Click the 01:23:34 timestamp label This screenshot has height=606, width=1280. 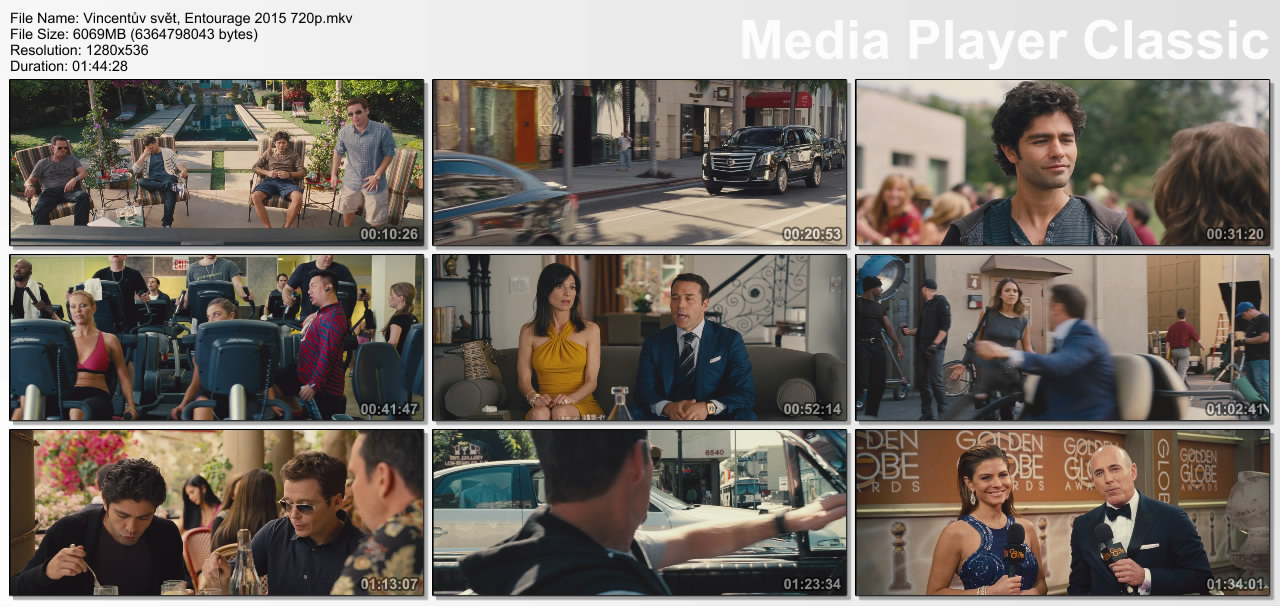[812, 584]
